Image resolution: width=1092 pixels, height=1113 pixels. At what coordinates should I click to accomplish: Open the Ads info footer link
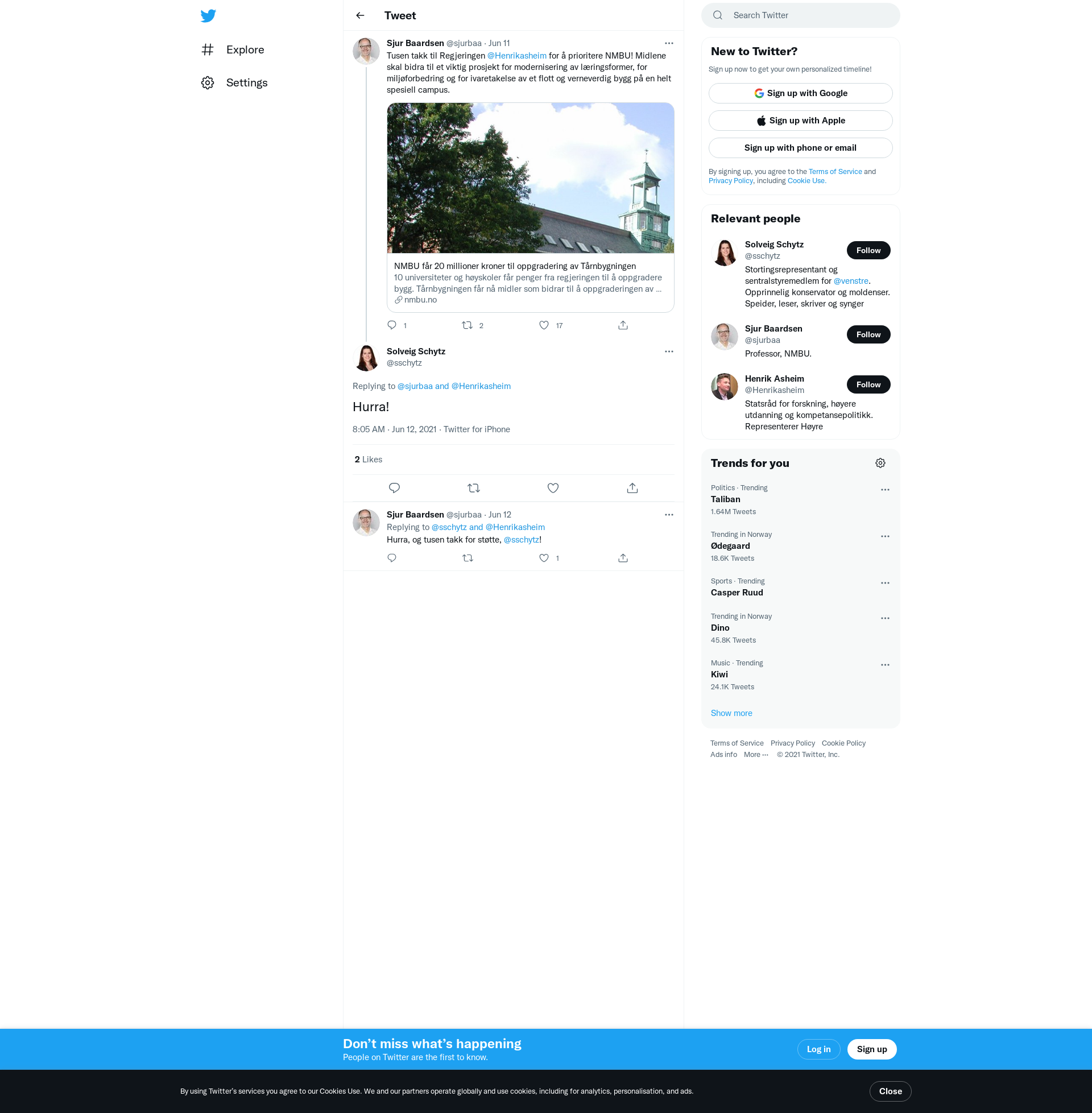coord(723,755)
